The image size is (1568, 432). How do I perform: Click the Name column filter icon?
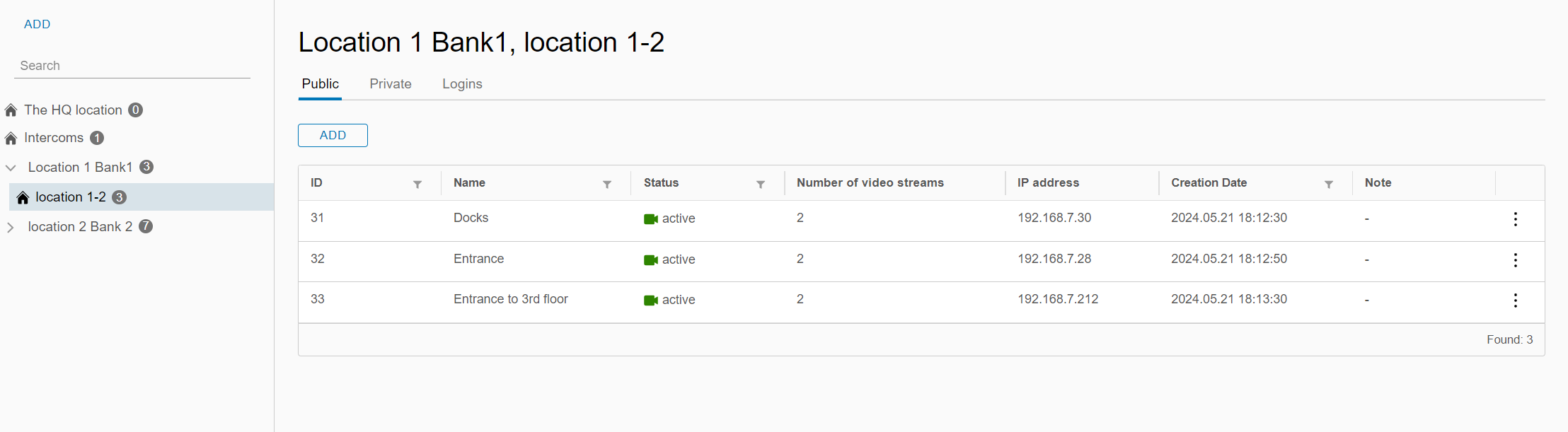607,185
